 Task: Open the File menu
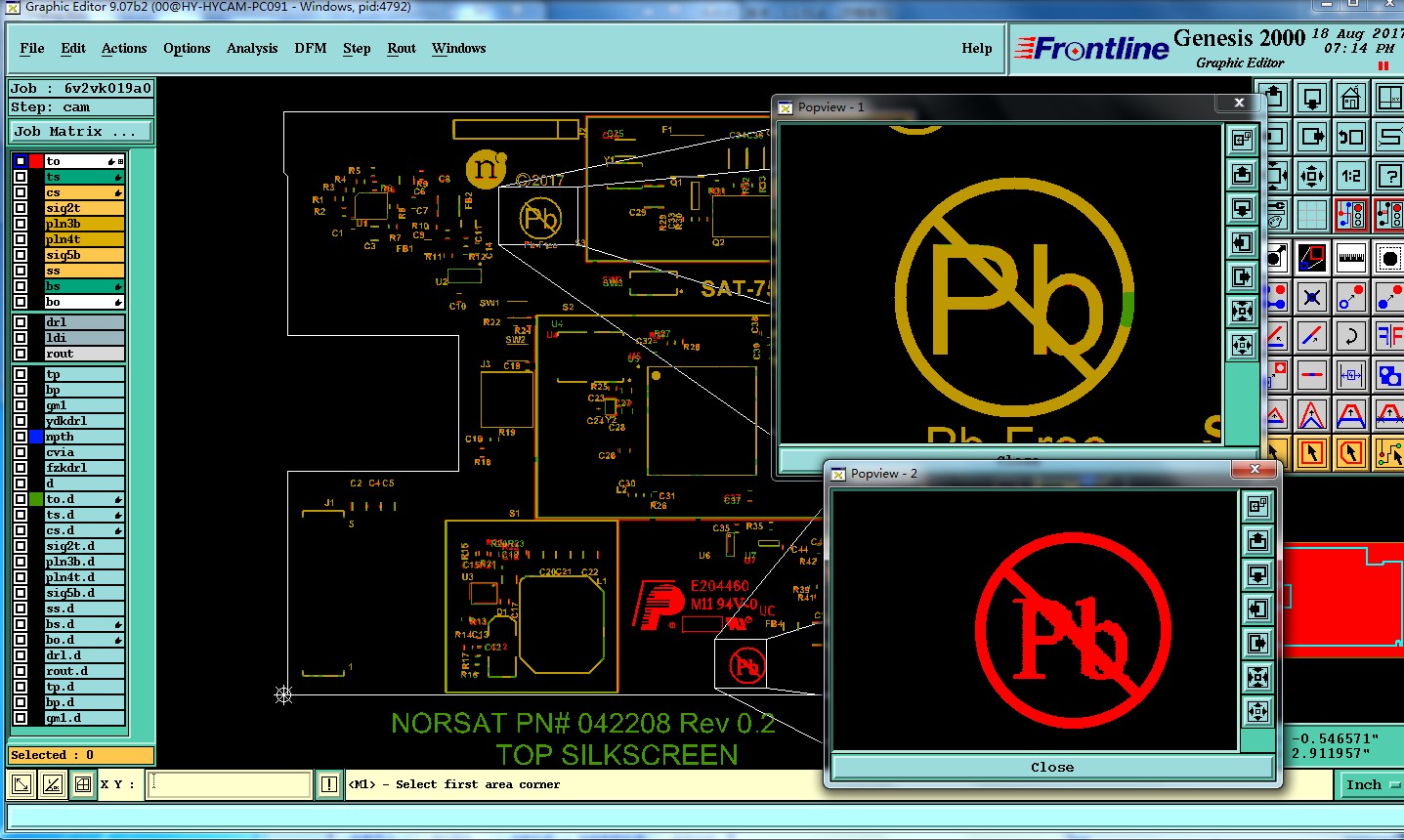click(x=32, y=48)
